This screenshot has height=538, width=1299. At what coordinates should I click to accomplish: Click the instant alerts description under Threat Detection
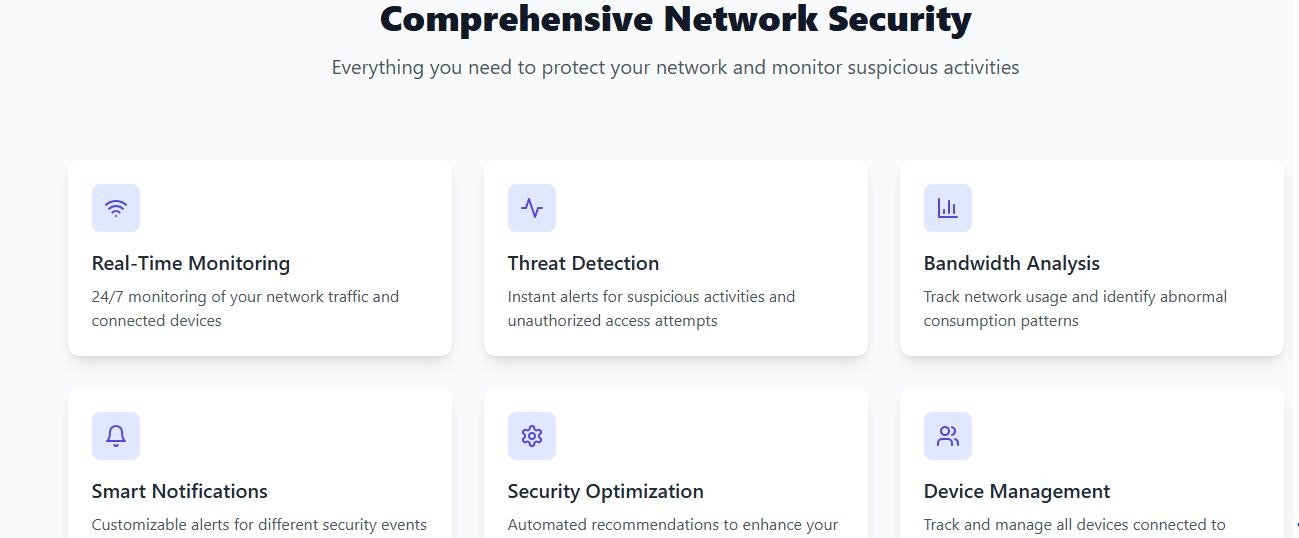point(651,308)
